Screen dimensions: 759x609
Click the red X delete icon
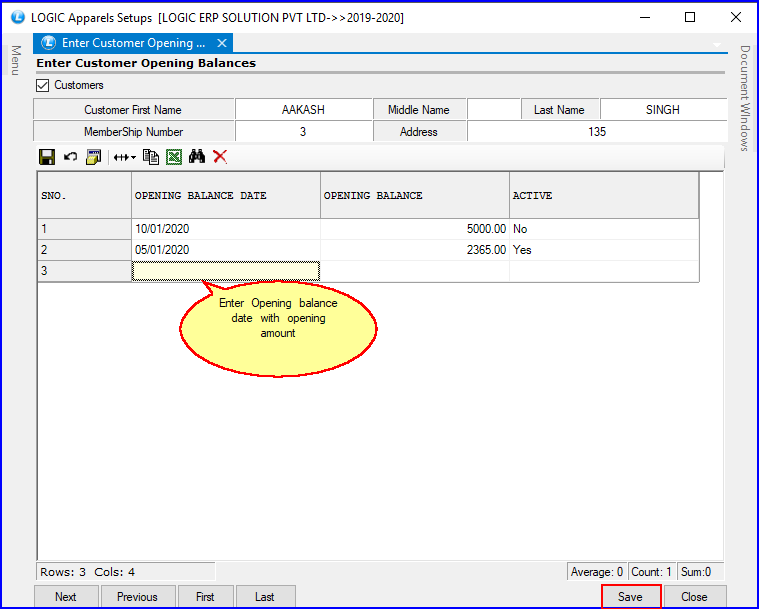point(220,157)
